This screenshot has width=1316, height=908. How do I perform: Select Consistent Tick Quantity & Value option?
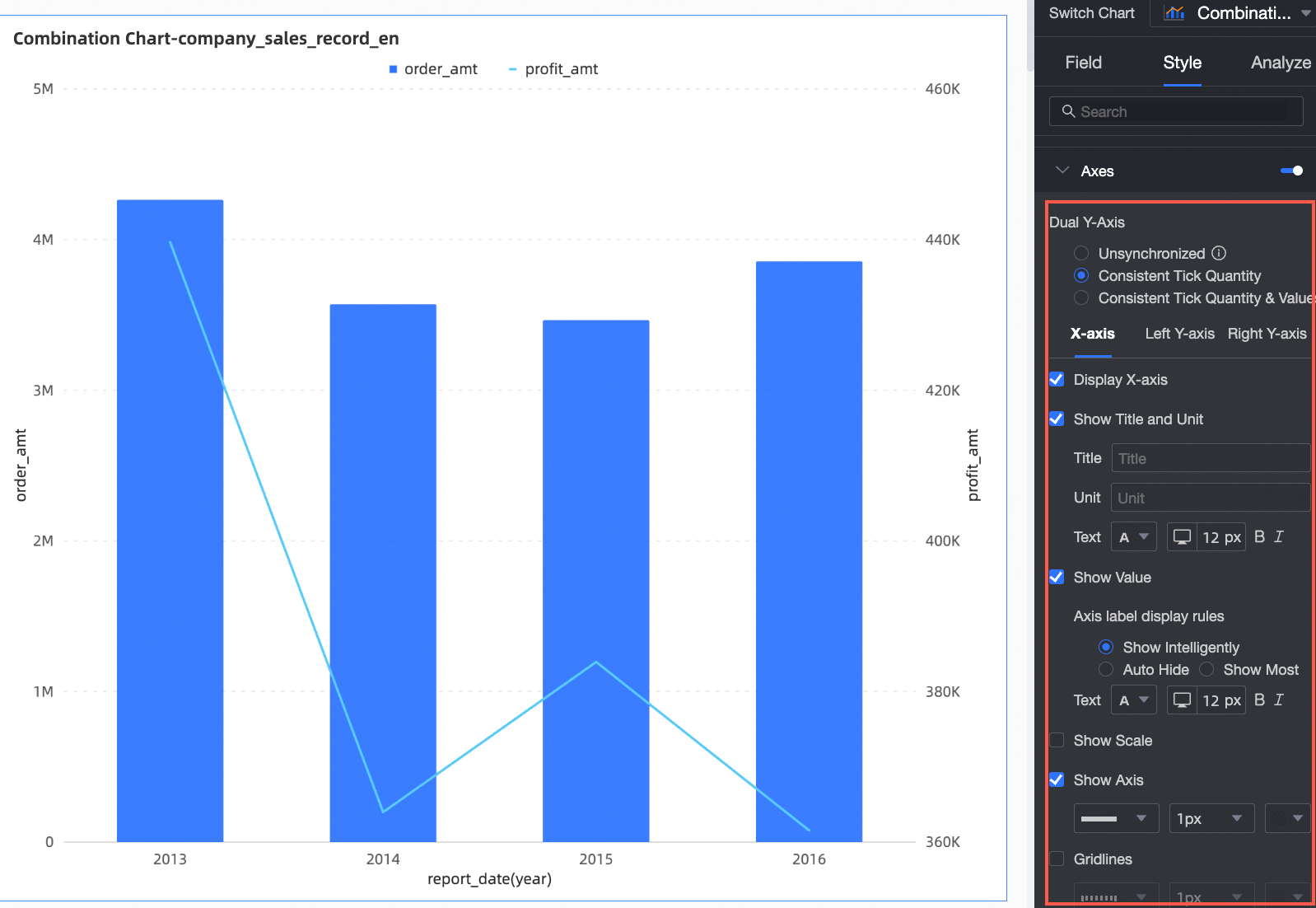1081,297
